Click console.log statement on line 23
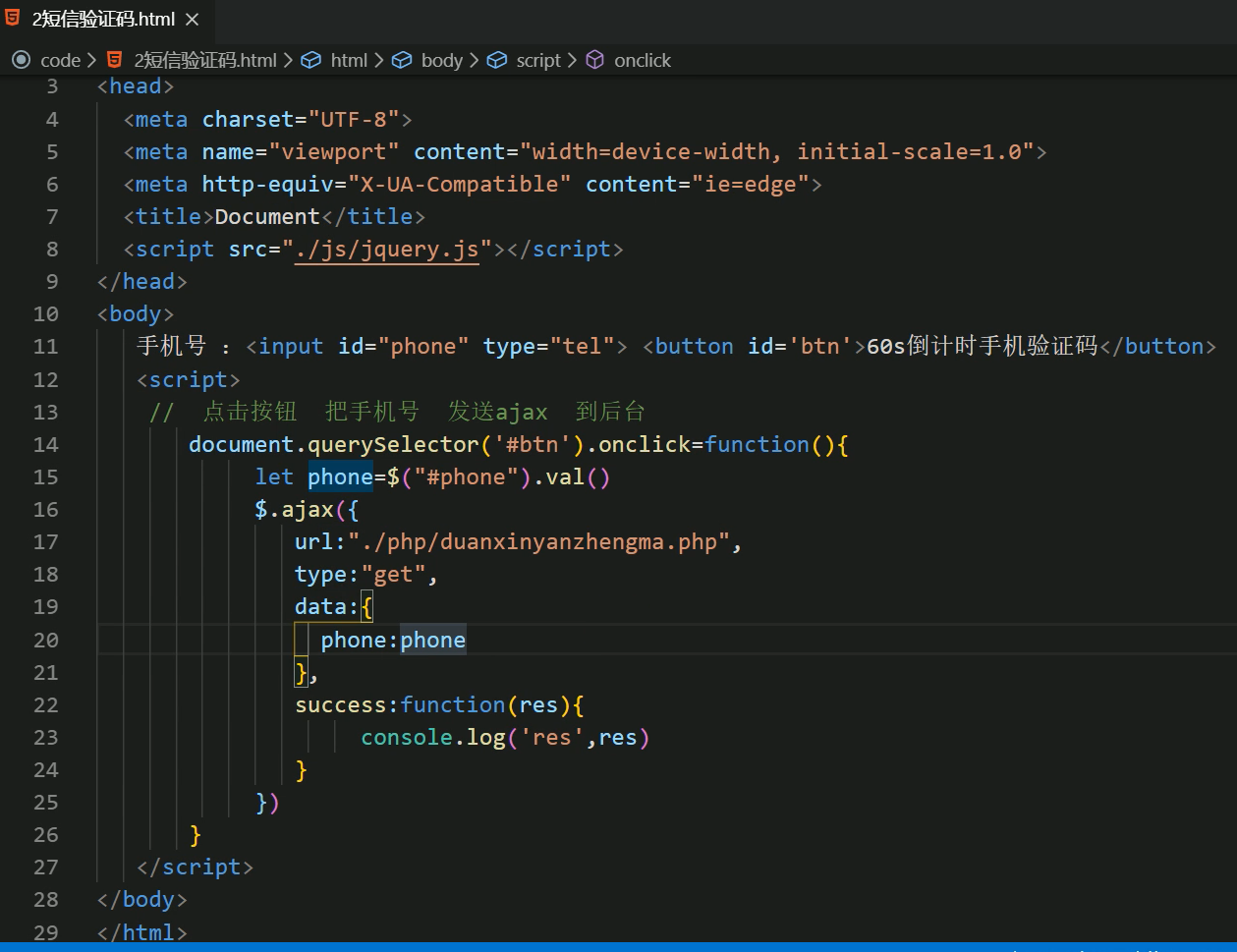1237x952 pixels. coord(505,737)
